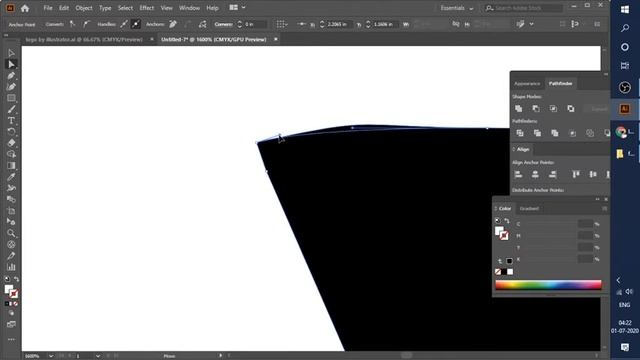Convert anchor point to smooth
Viewport: 640px width, 360px height.
point(86,24)
